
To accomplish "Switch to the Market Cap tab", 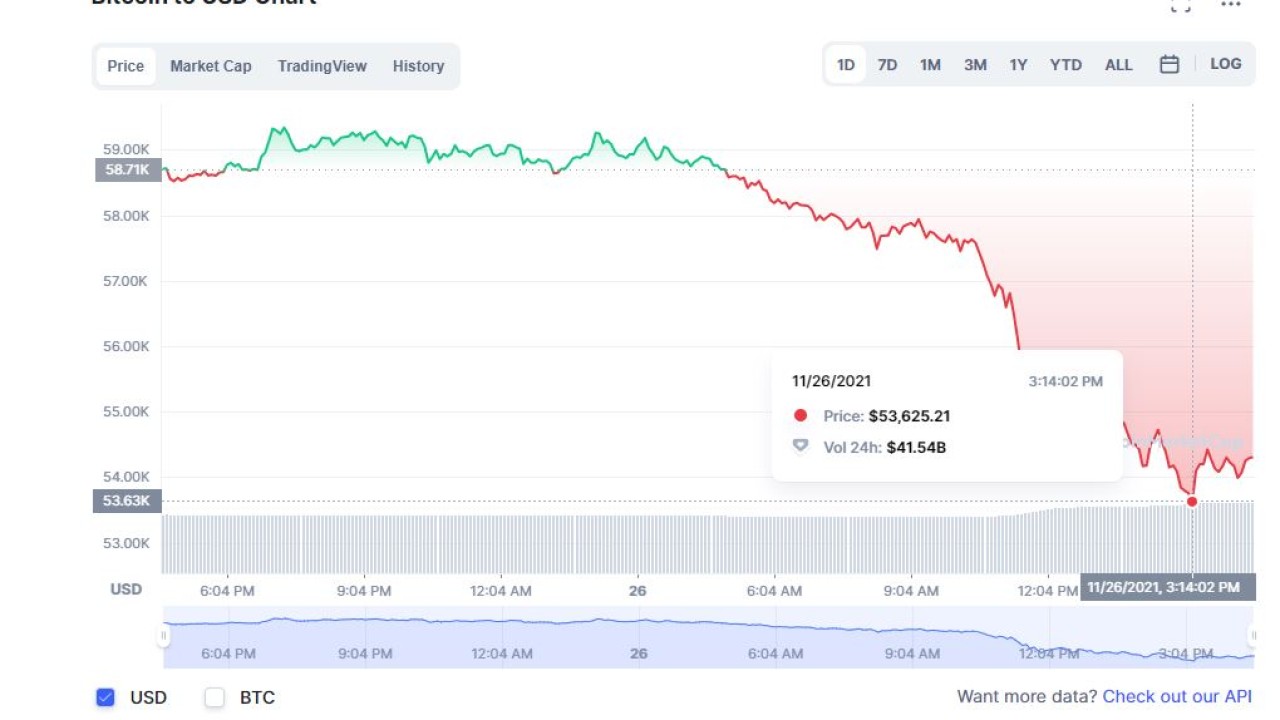I will [210, 66].
